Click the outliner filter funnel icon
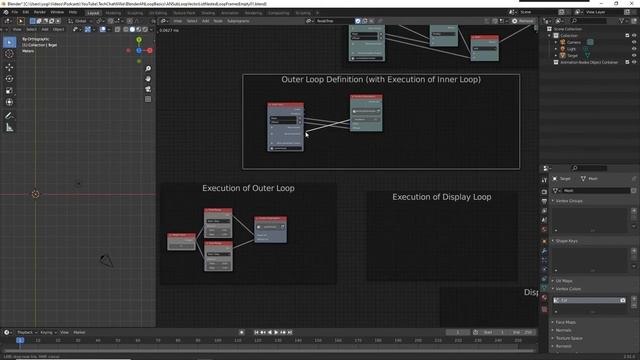640x360 pixels. [x=622, y=21]
